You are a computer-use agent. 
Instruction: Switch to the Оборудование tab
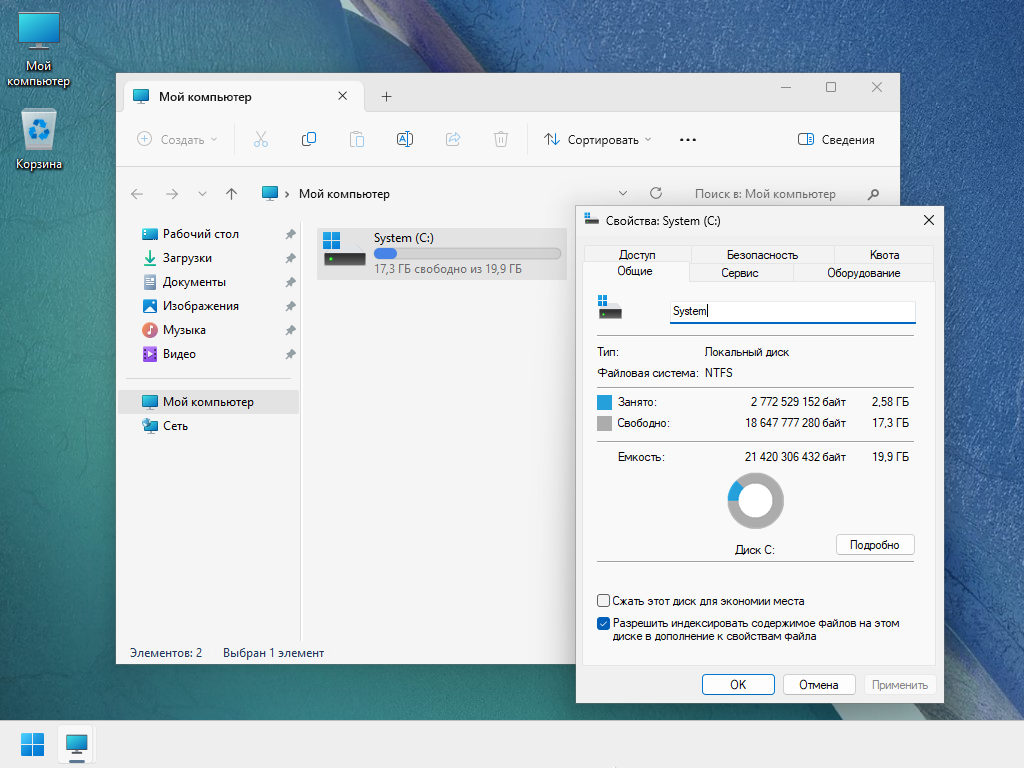click(863, 273)
